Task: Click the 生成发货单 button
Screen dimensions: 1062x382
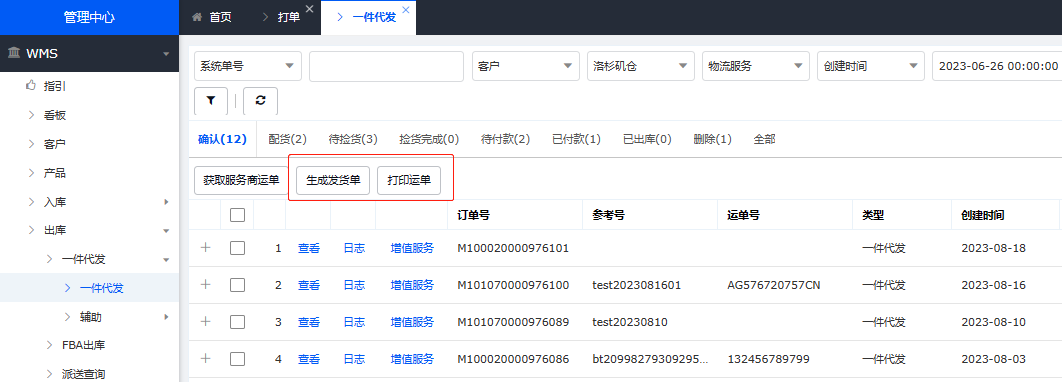Action: click(x=333, y=181)
